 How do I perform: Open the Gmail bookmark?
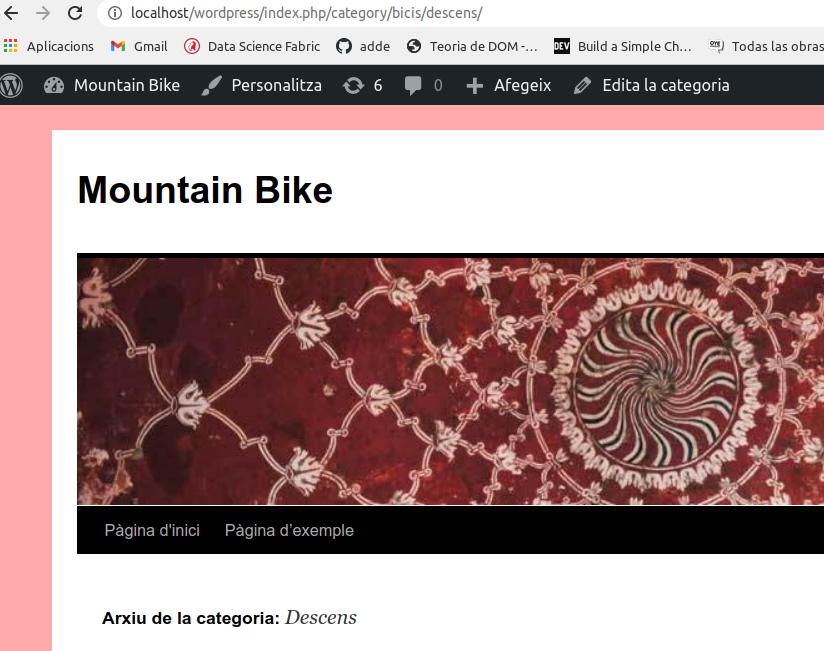139,46
